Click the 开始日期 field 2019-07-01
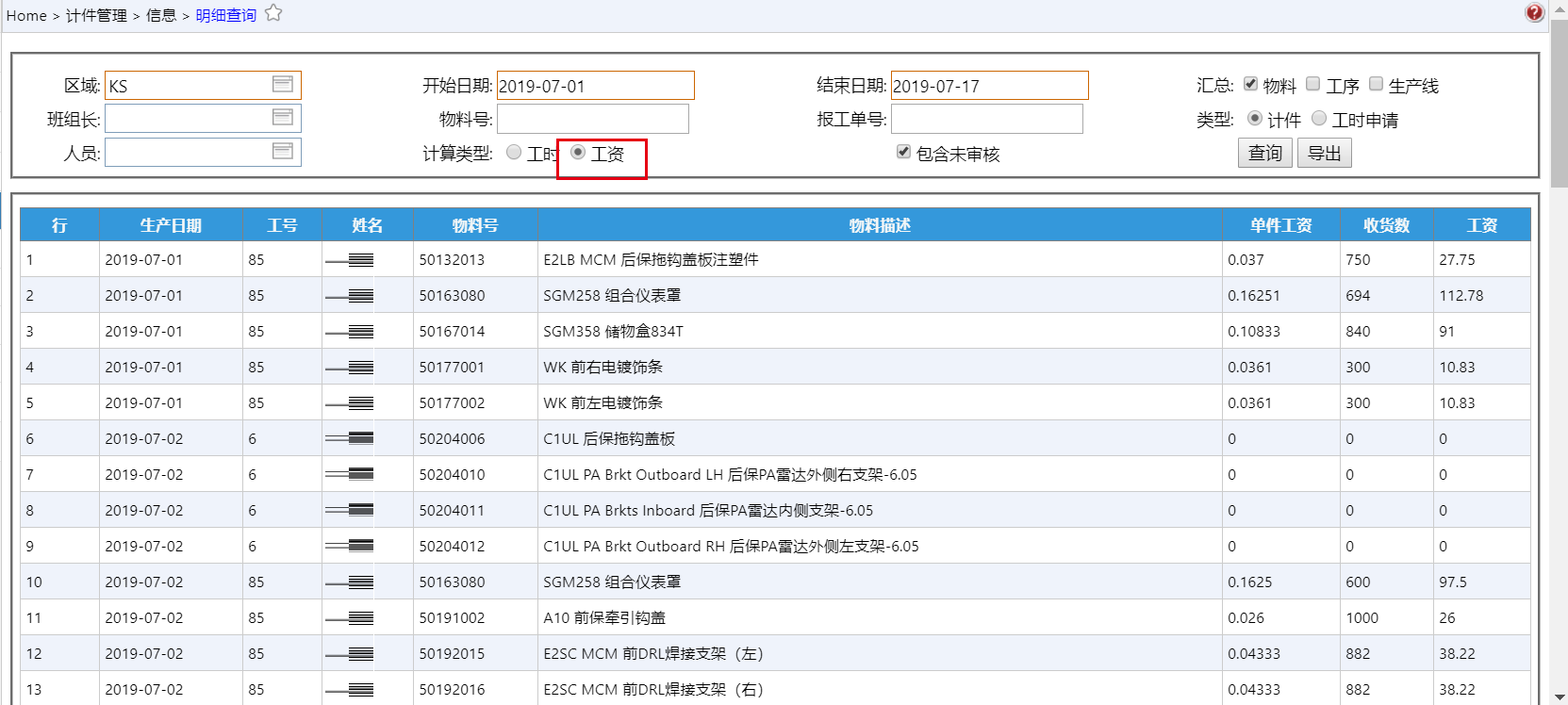The height and width of the screenshot is (705, 1568). (x=596, y=86)
